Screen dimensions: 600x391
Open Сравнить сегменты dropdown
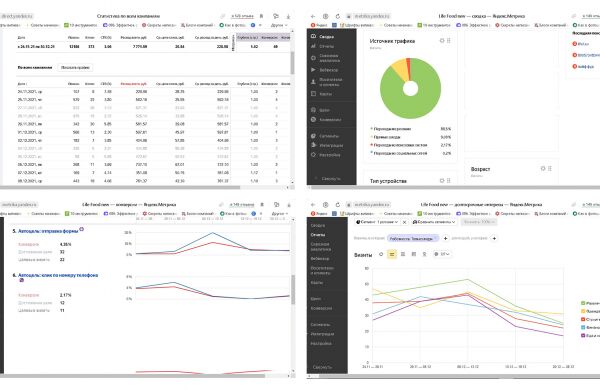(x=434, y=222)
